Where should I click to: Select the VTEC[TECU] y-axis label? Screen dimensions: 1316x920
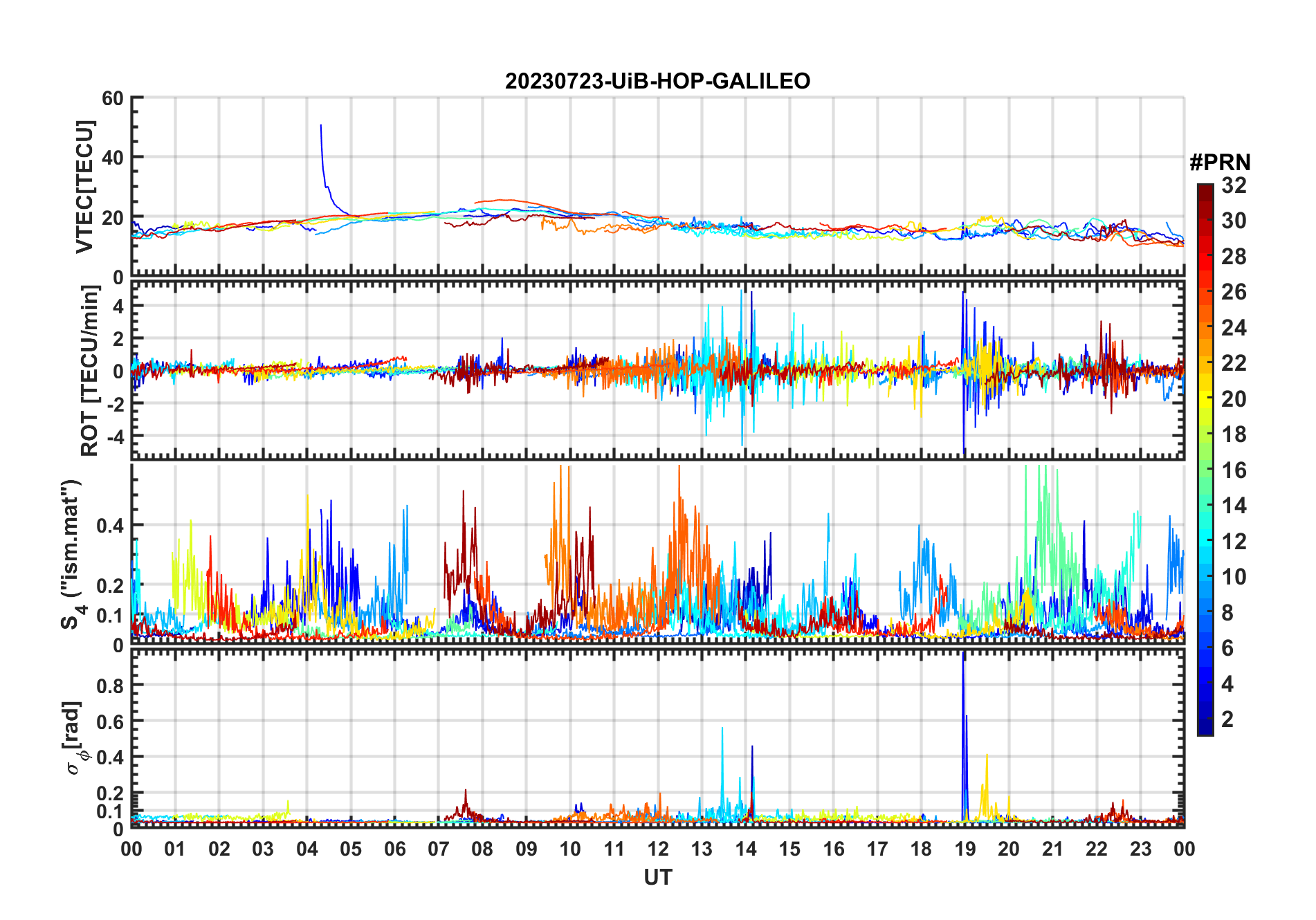(x=84, y=187)
